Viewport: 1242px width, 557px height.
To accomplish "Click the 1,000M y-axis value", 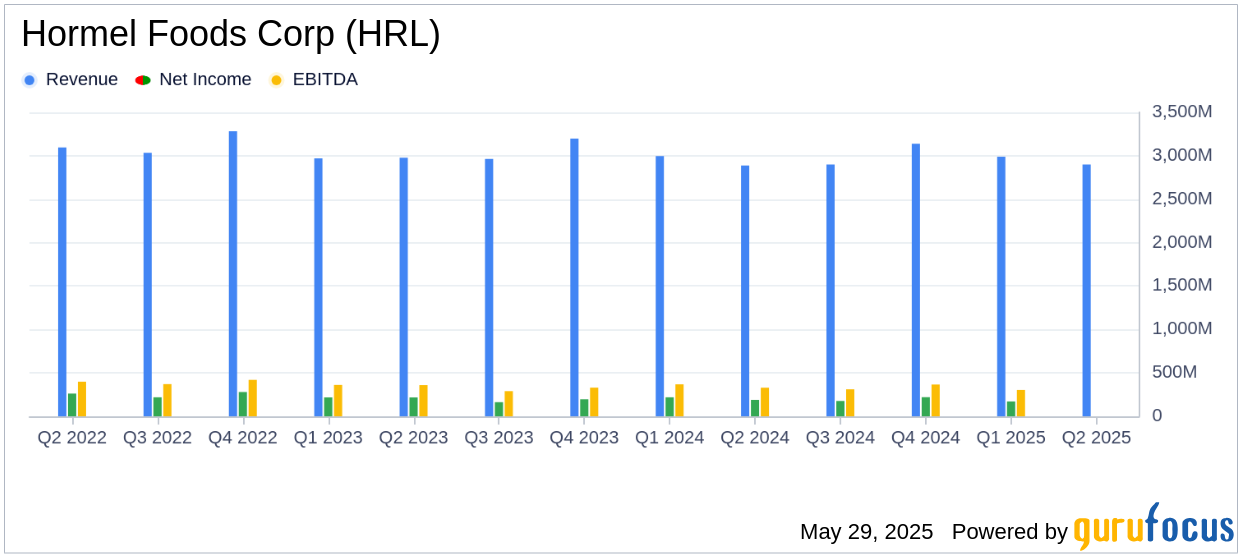I will coord(1182,329).
